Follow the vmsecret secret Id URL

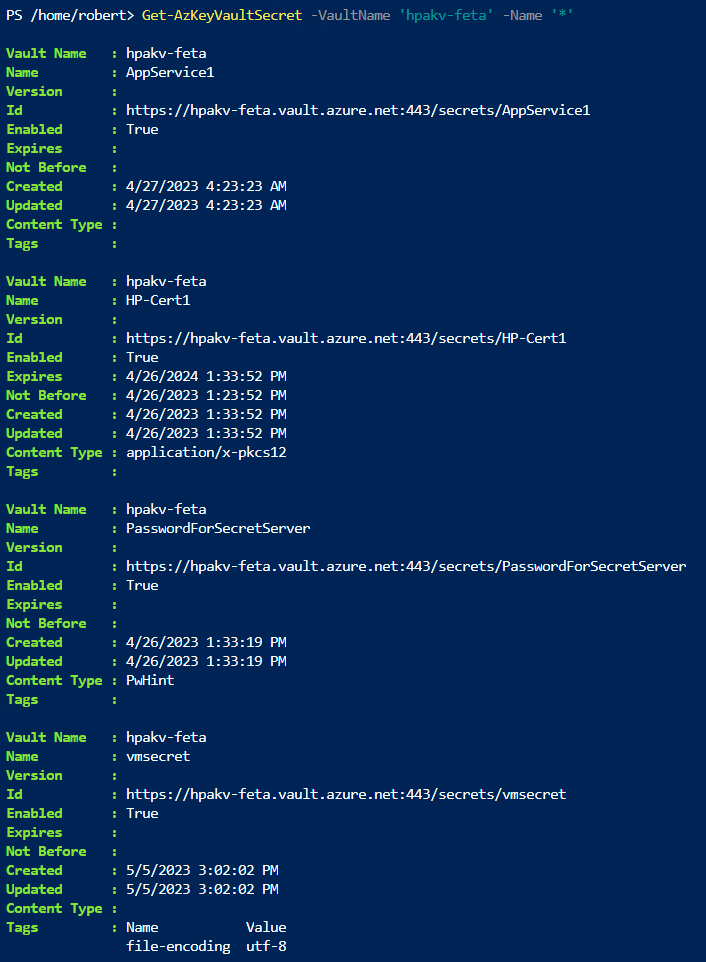pos(346,794)
